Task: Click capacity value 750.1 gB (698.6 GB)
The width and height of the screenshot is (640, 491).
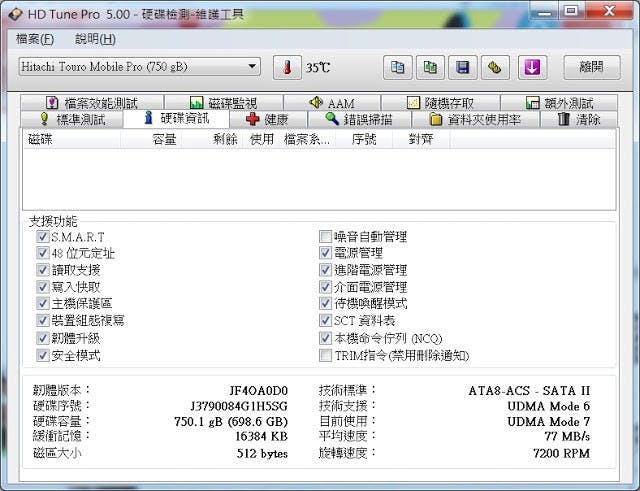Action: (231, 421)
